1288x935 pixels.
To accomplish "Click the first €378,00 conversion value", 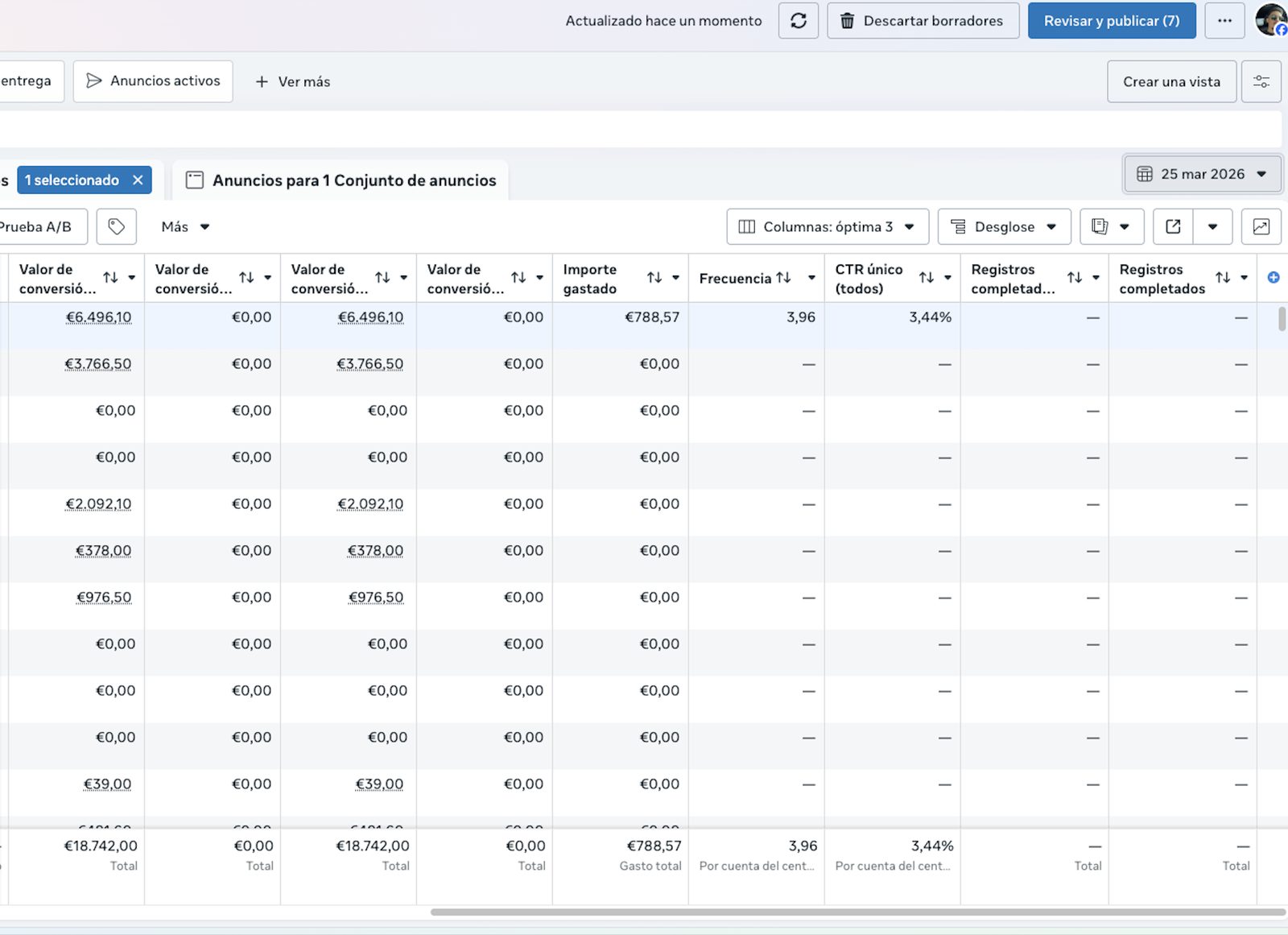I will 103,551.
